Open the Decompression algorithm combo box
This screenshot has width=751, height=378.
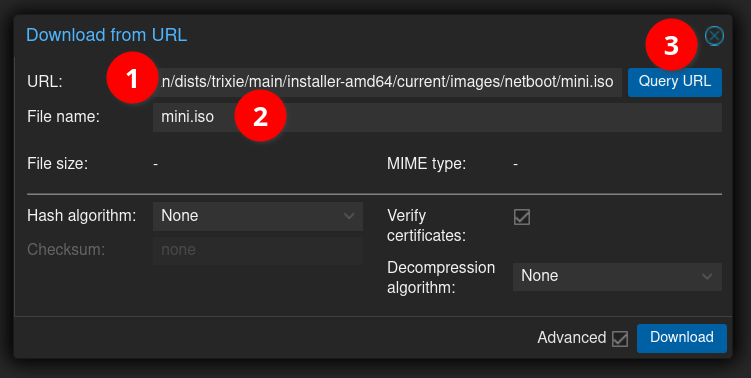[617, 276]
